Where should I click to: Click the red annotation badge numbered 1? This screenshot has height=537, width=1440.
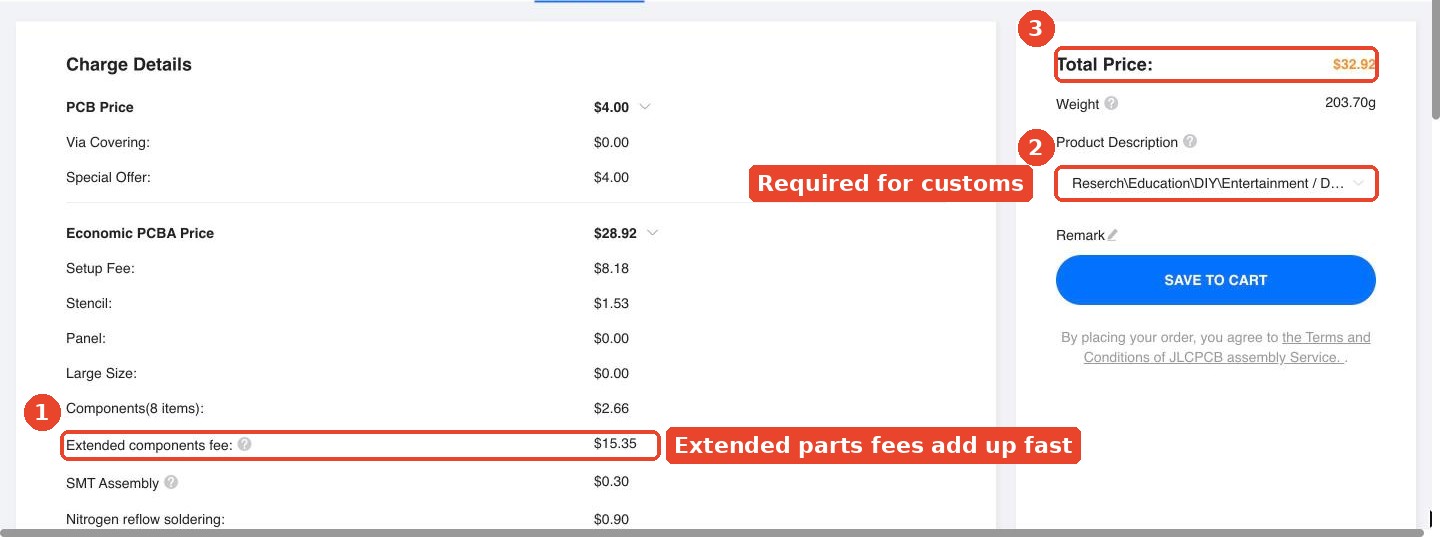click(42, 413)
